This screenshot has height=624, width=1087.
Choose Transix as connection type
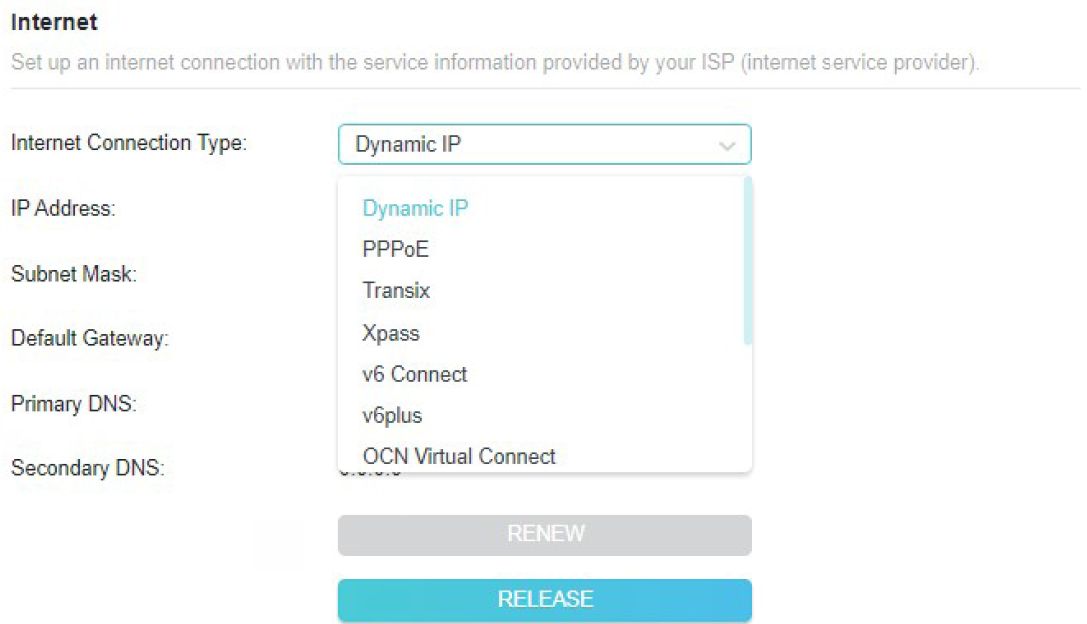396,290
